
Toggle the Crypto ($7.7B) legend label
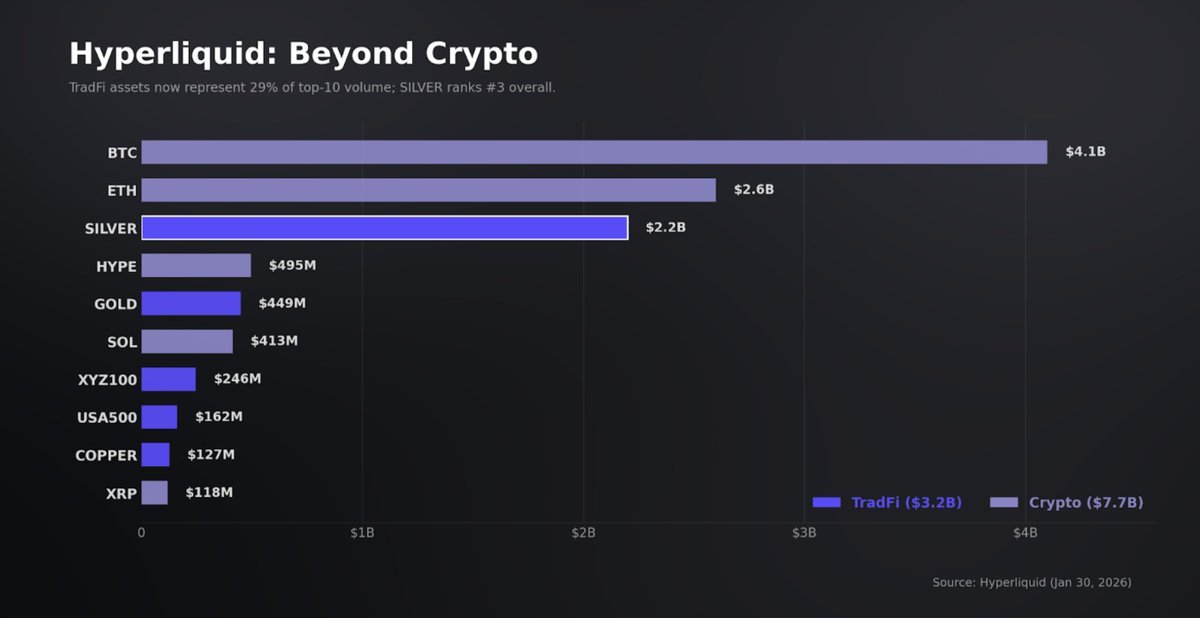click(x=1085, y=502)
